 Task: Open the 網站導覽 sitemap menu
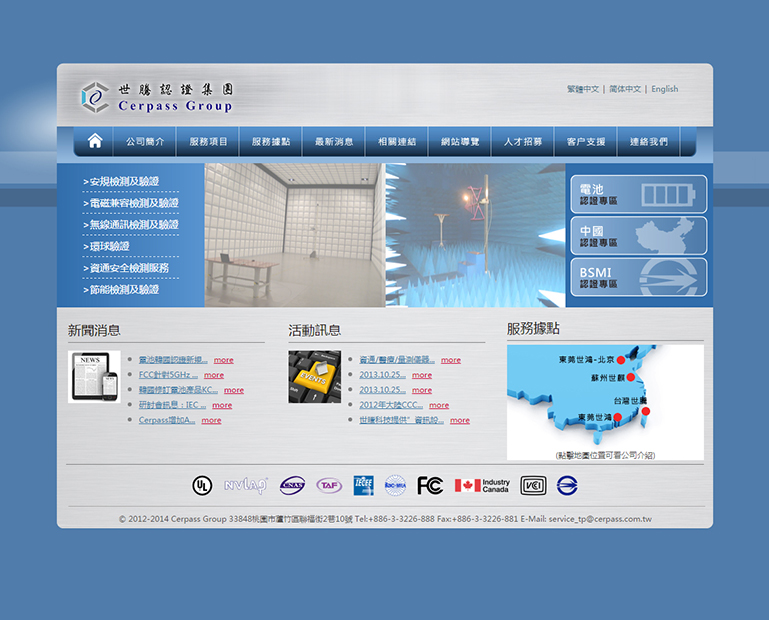pos(460,142)
